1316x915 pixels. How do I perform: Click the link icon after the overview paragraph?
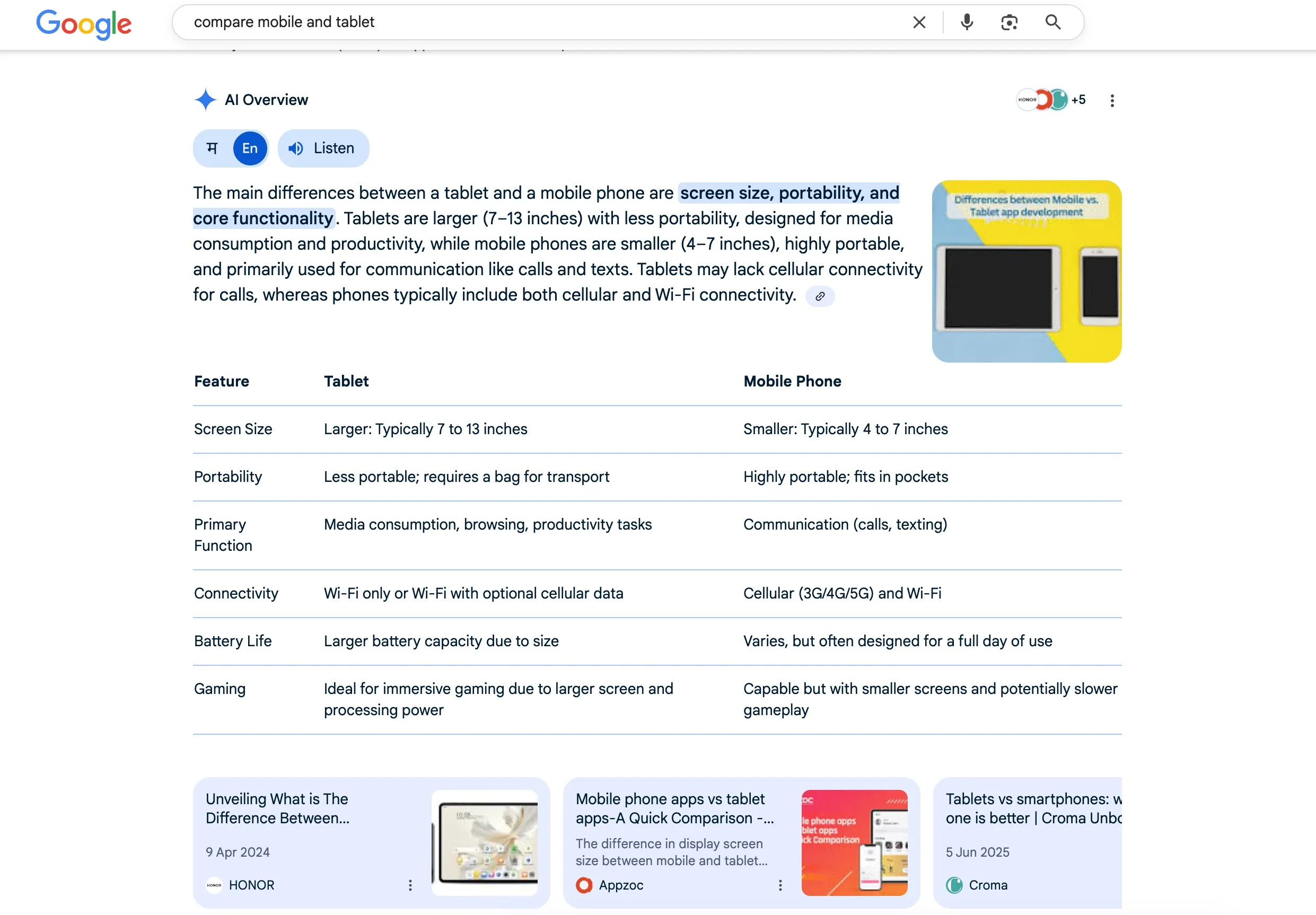[820, 296]
